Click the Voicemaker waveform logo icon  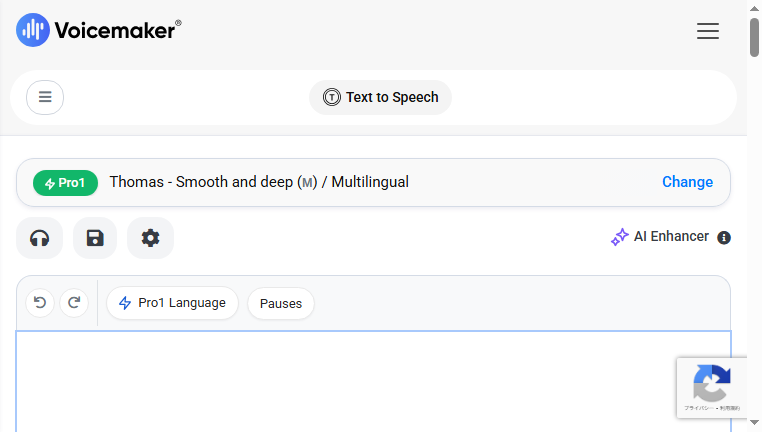33,30
